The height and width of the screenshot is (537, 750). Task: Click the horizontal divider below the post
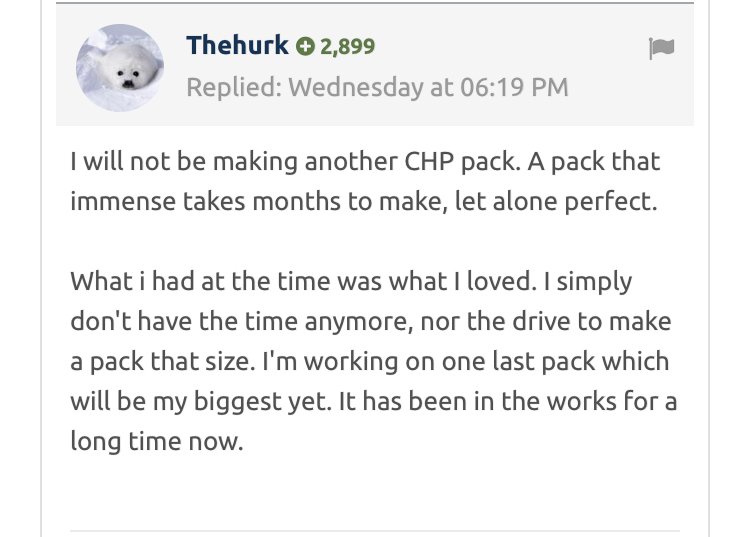click(375, 530)
